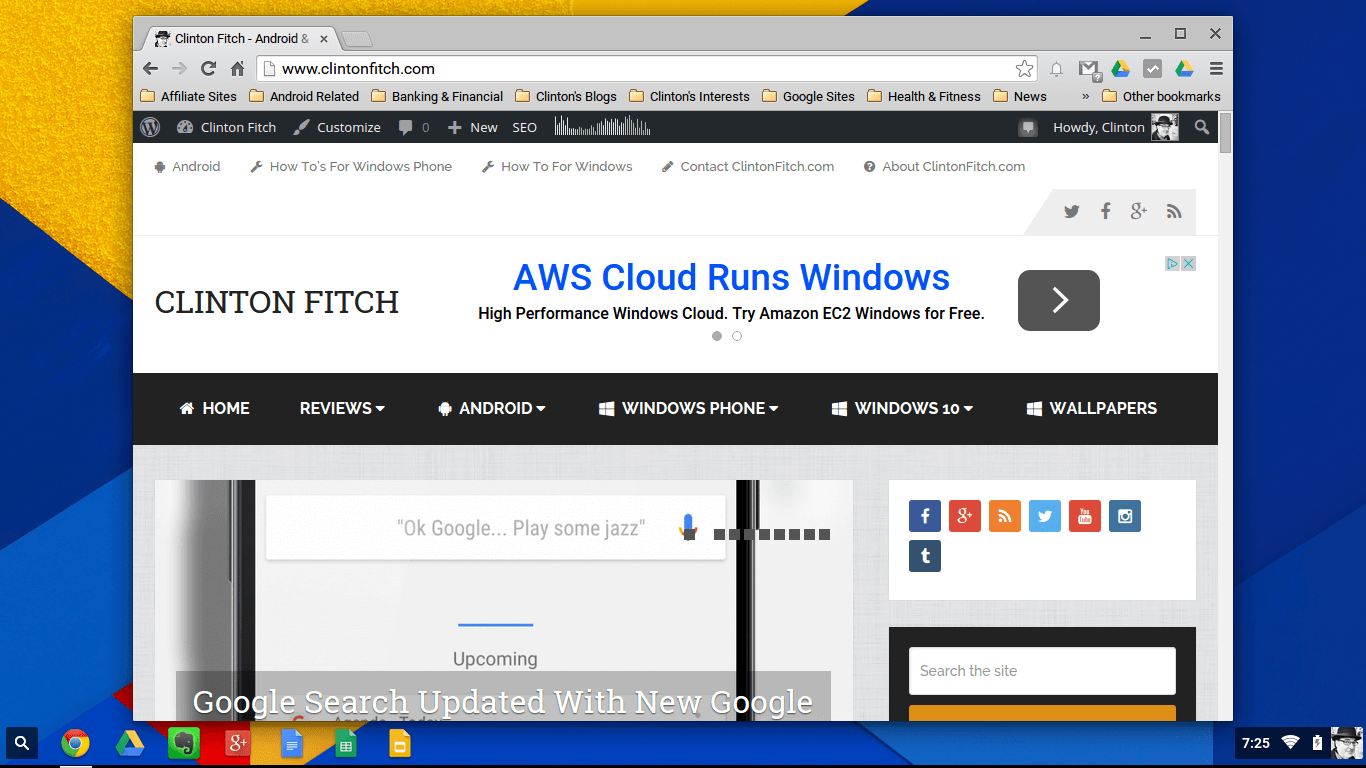Click the page vertical scrollbar thumb
The height and width of the screenshot is (768, 1366).
[x=1225, y=133]
